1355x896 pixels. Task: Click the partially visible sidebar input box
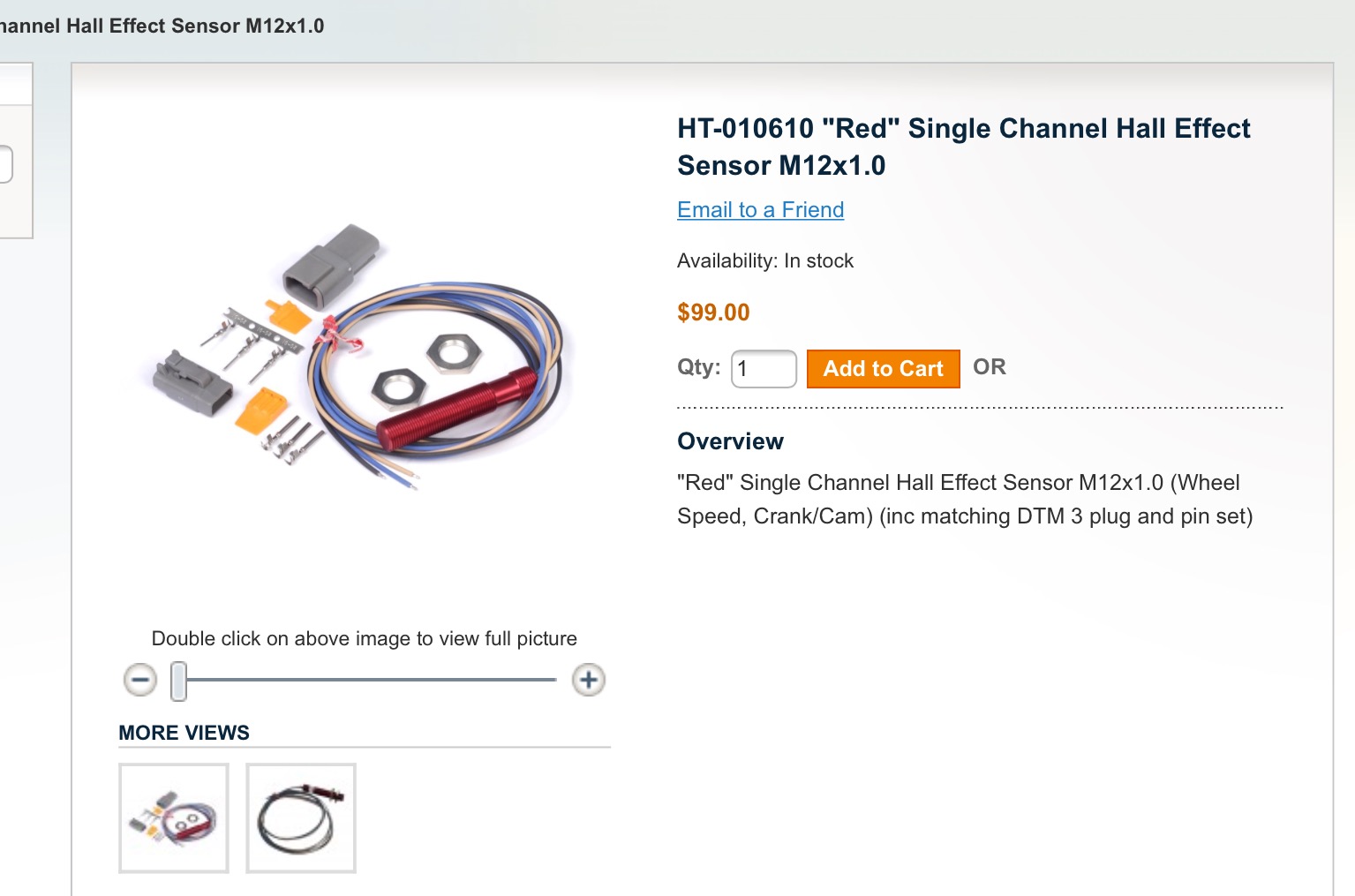tap(5, 164)
